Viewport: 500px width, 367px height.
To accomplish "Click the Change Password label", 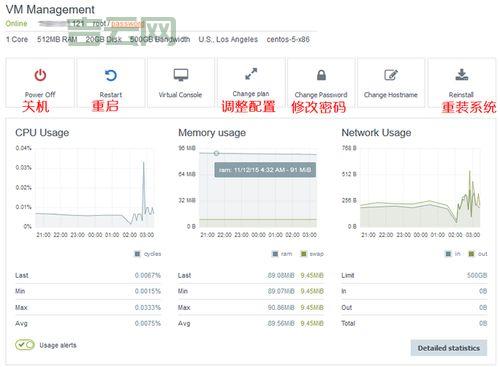I will click(321, 95).
